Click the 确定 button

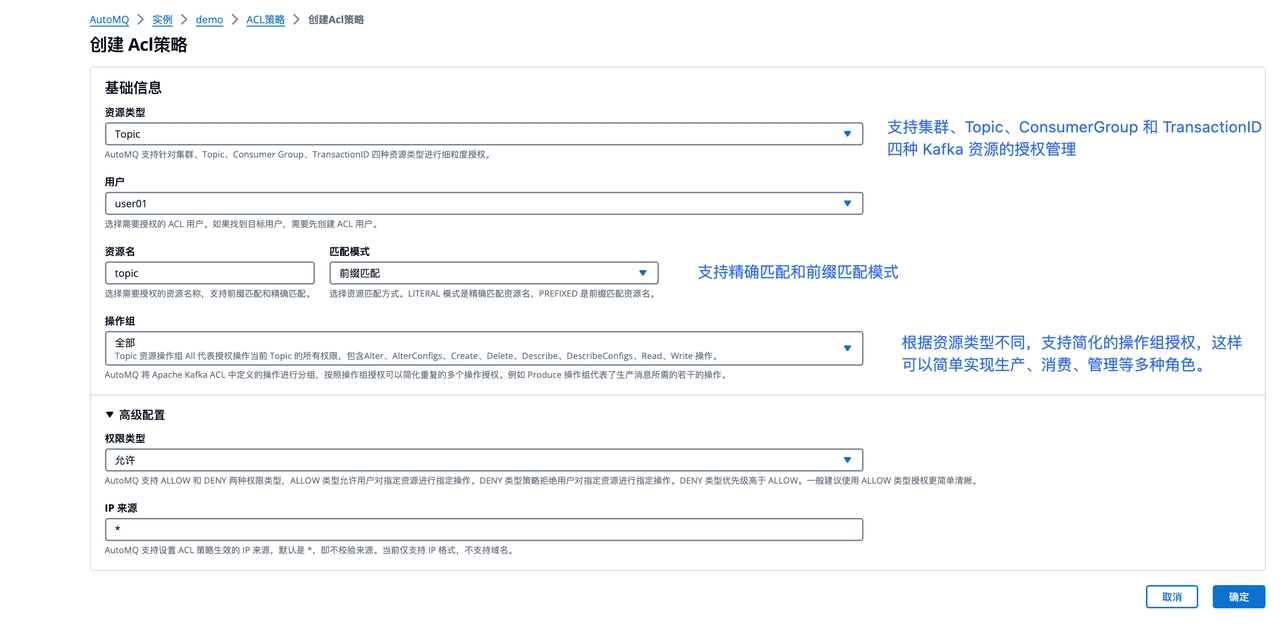(1238, 597)
